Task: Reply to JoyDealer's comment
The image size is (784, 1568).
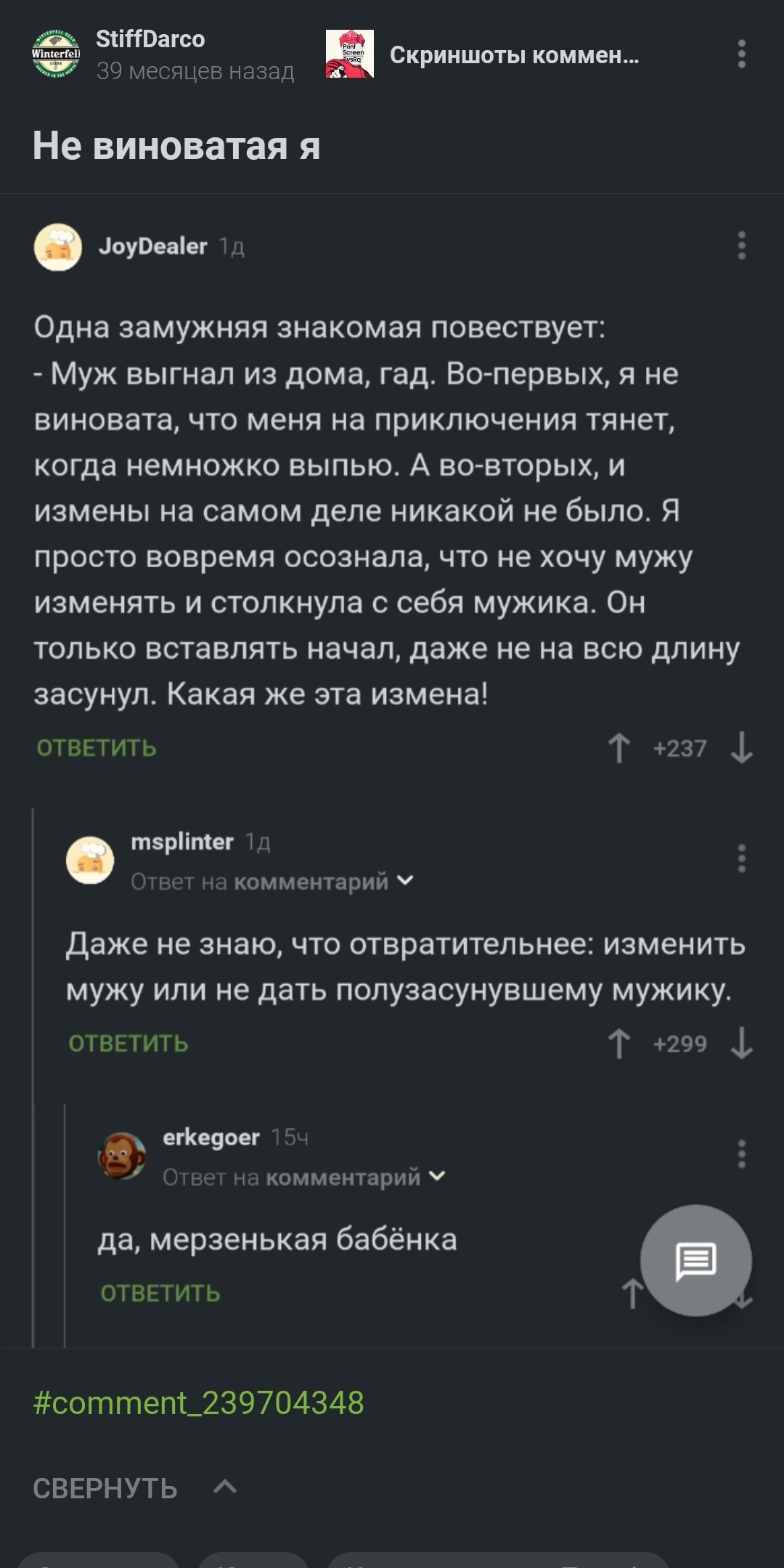Action: click(97, 748)
